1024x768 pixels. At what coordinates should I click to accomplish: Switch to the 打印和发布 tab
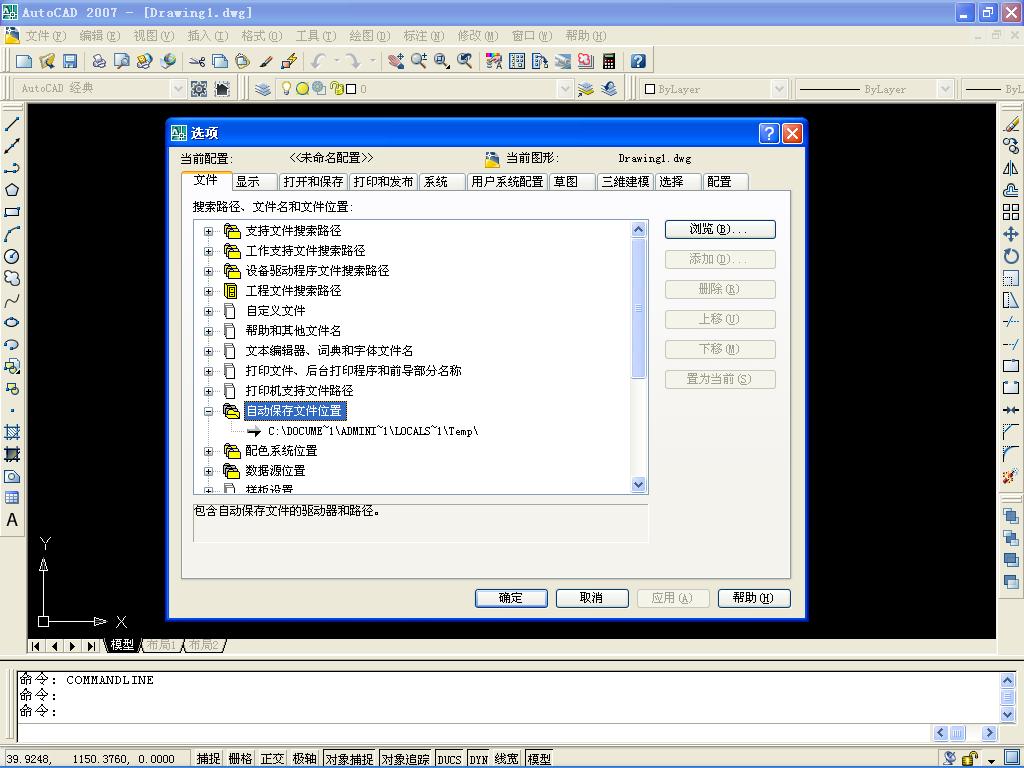[x=383, y=182]
